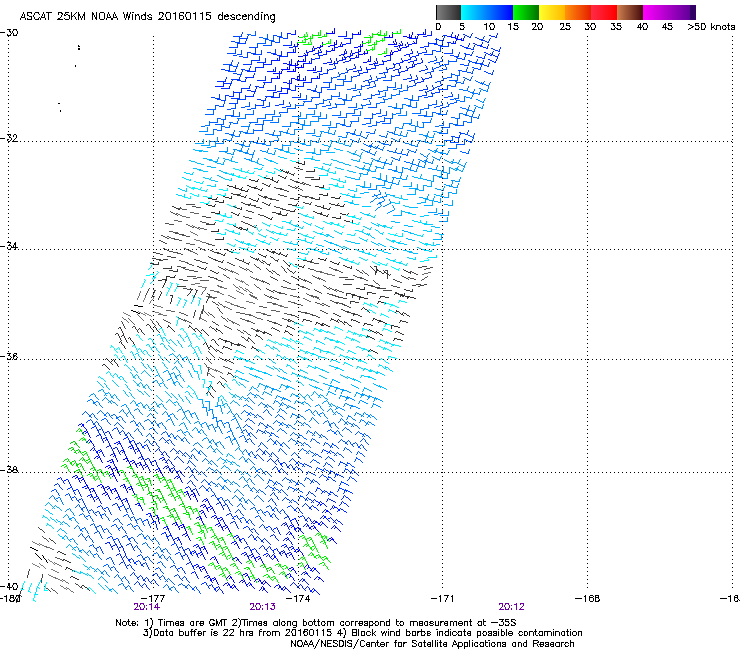Click the purple 20:13 time label
The width and height of the screenshot is (740, 650).
pyautogui.click(x=262, y=607)
